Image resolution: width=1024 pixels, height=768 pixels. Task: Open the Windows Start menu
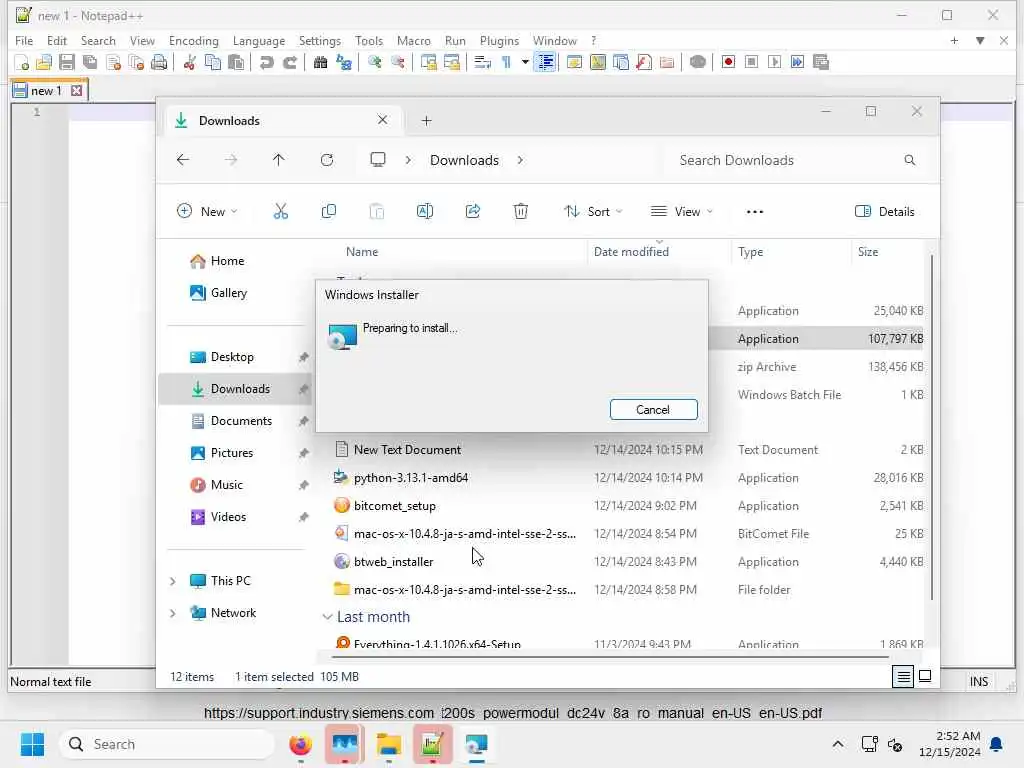[32, 744]
